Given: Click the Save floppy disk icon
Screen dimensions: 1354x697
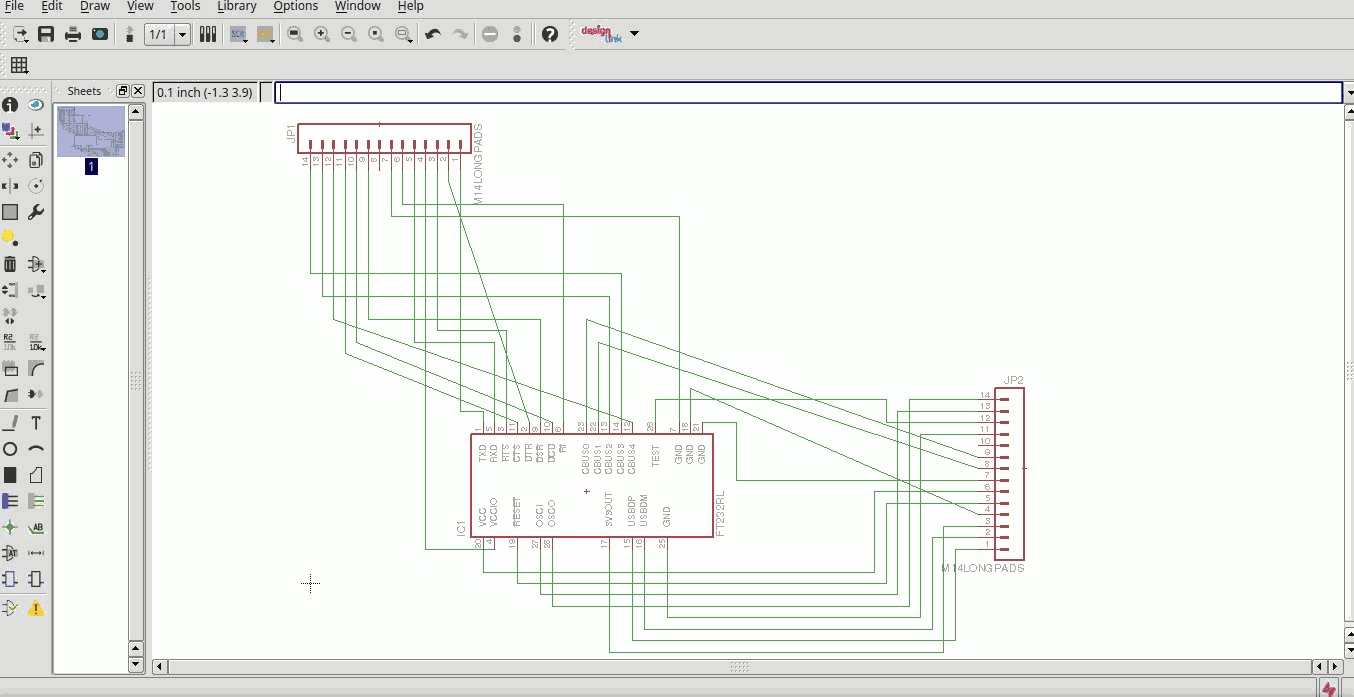Looking at the screenshot, I should coord(46,34).
